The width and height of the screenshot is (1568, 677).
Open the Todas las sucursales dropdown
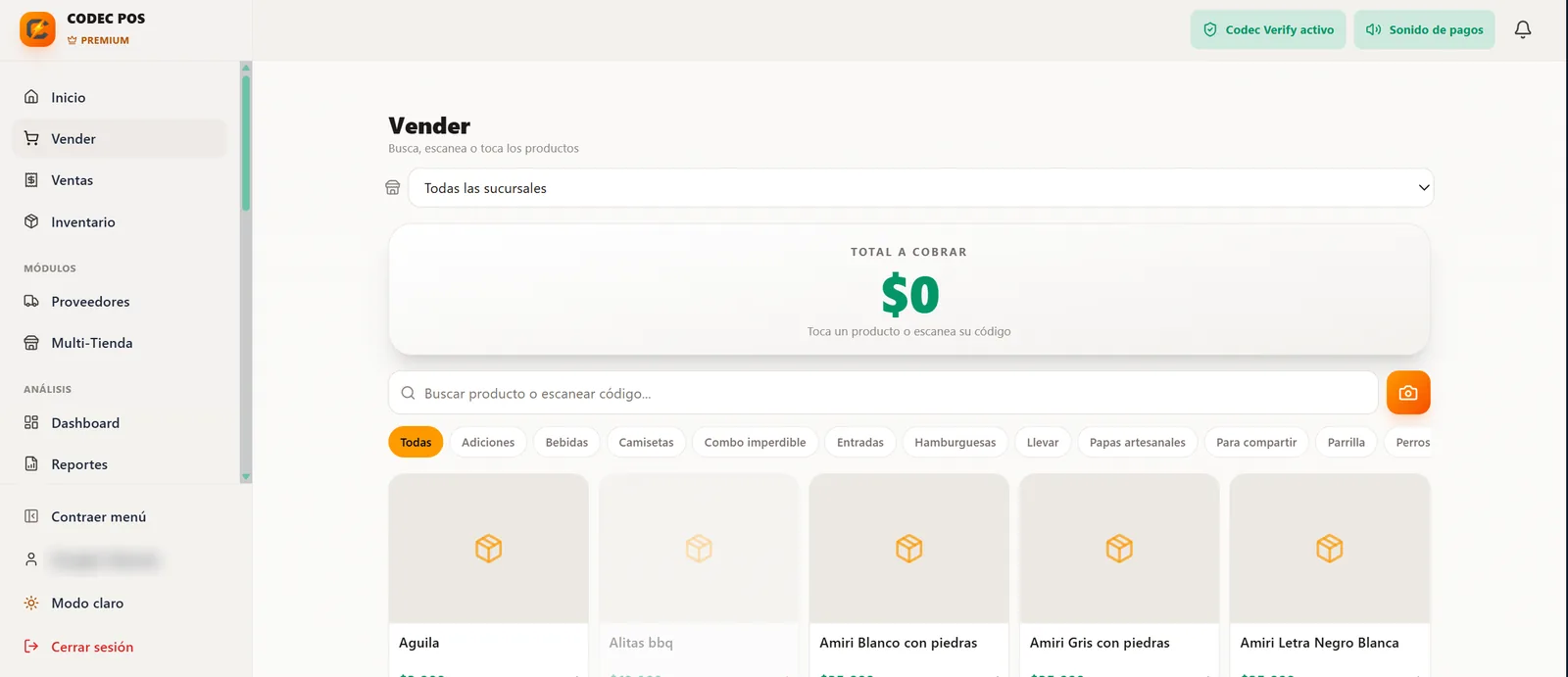point(920,187)
